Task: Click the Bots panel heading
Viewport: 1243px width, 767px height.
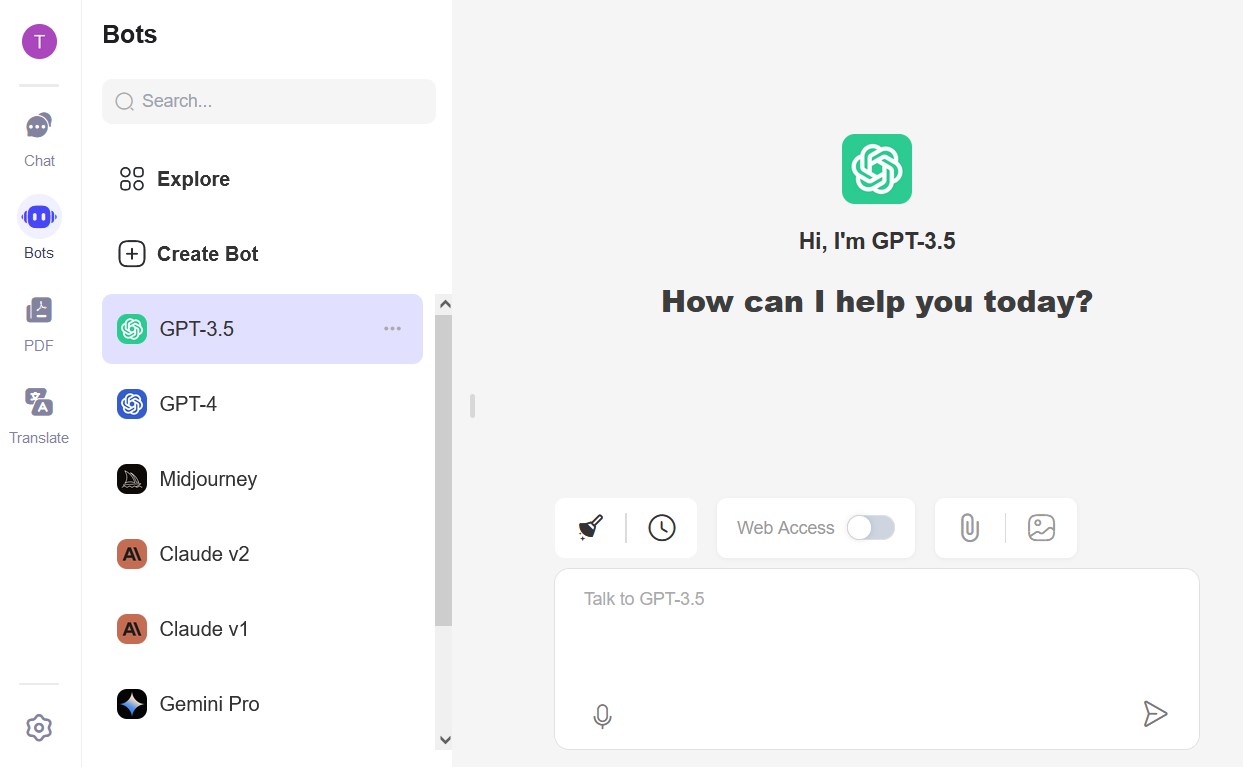Action: 130,34
